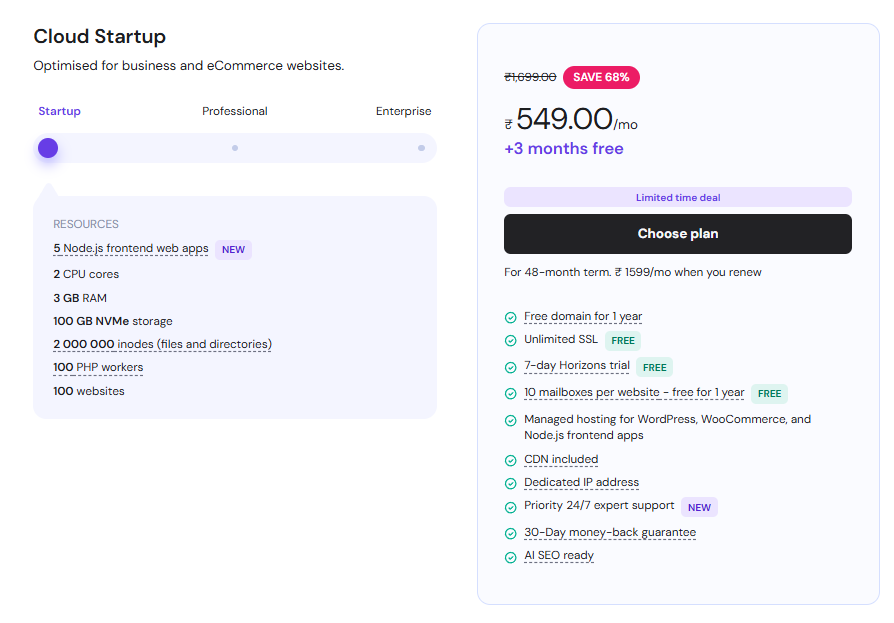Click the Choose plan button
This screenshot has height=623, width=894.
(677, 233)
